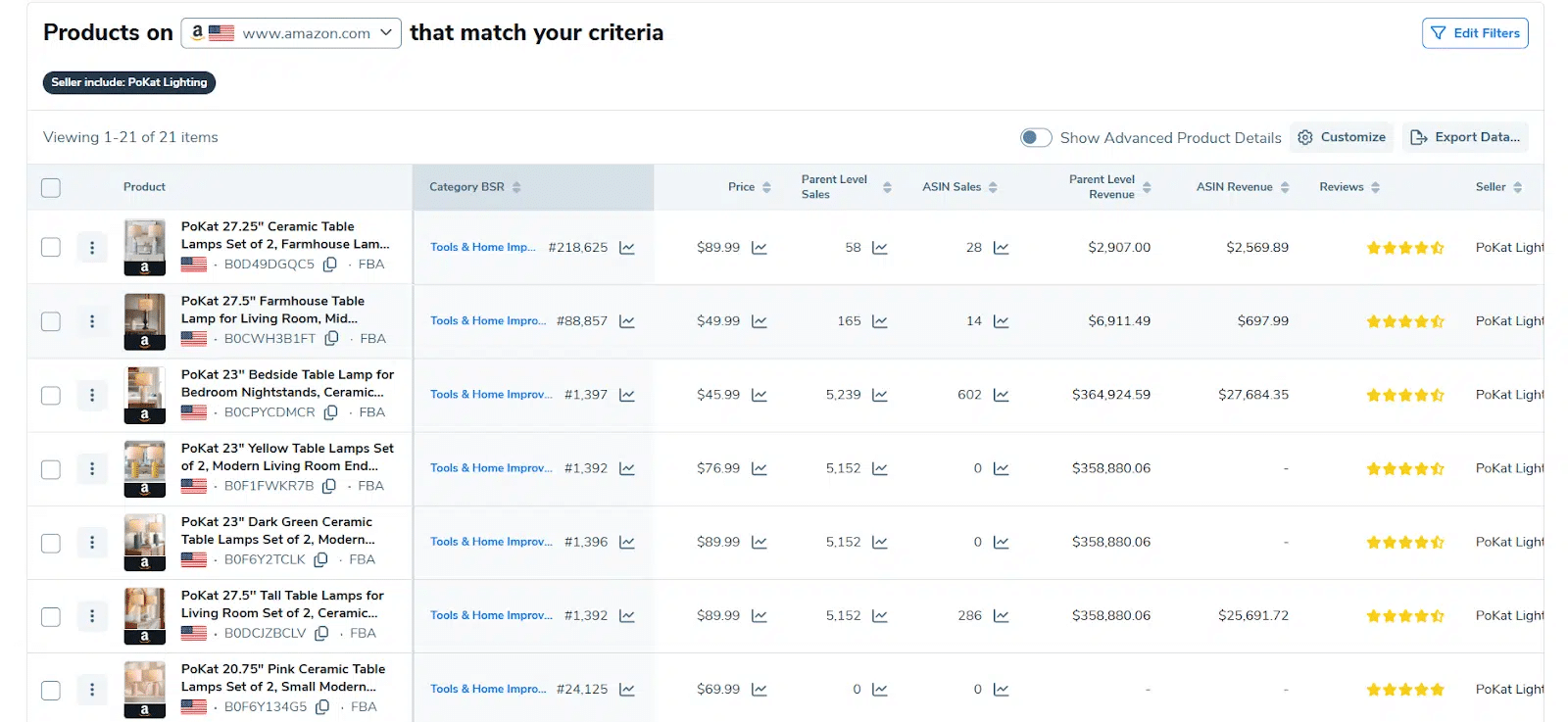Open kebab menu for Yellow Table Lamps row
Image resolution: width=1568 pixels, height=722 pixels.
[92, 469]
